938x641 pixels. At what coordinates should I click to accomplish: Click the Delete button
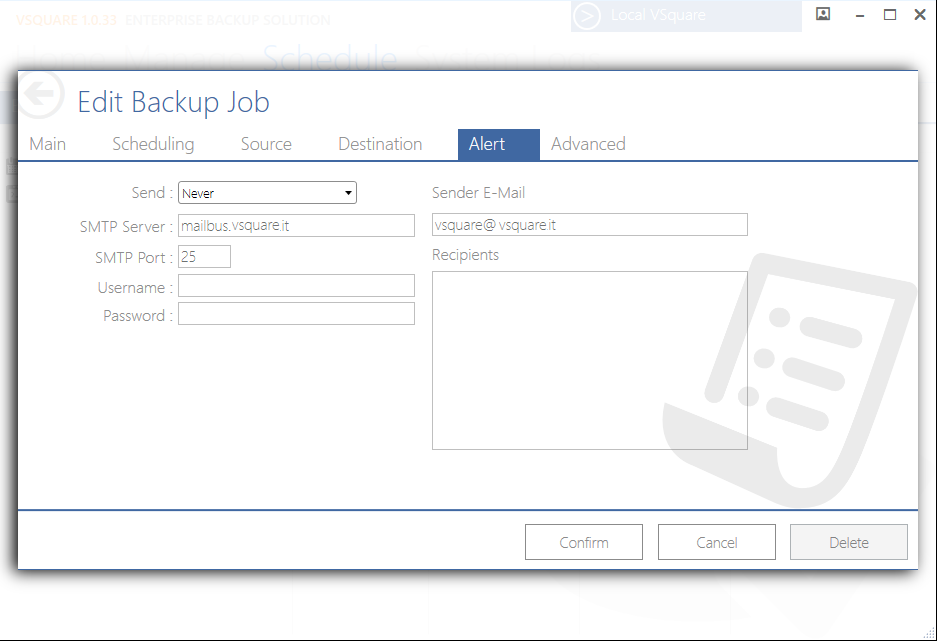pyautogui.click(x=848, y=542)
